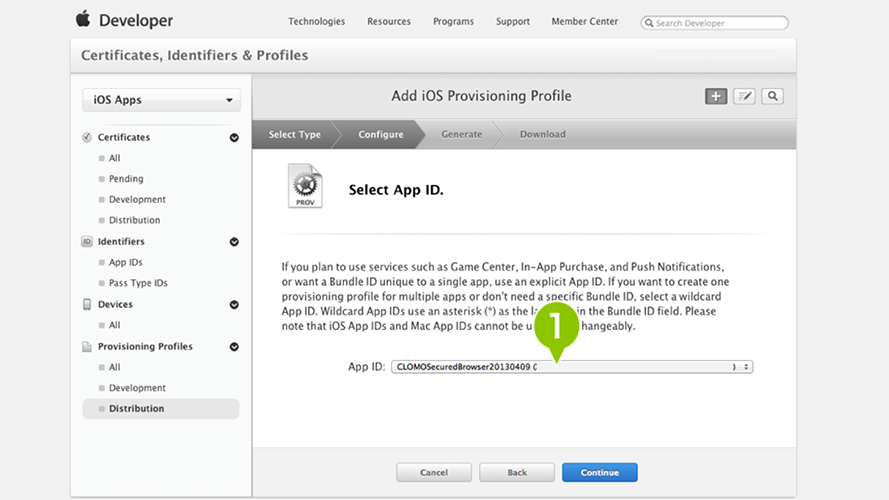Image resolution: width=889 pixels, height=500 pixels.
Task: Click the Continue button
Action: 600,472
